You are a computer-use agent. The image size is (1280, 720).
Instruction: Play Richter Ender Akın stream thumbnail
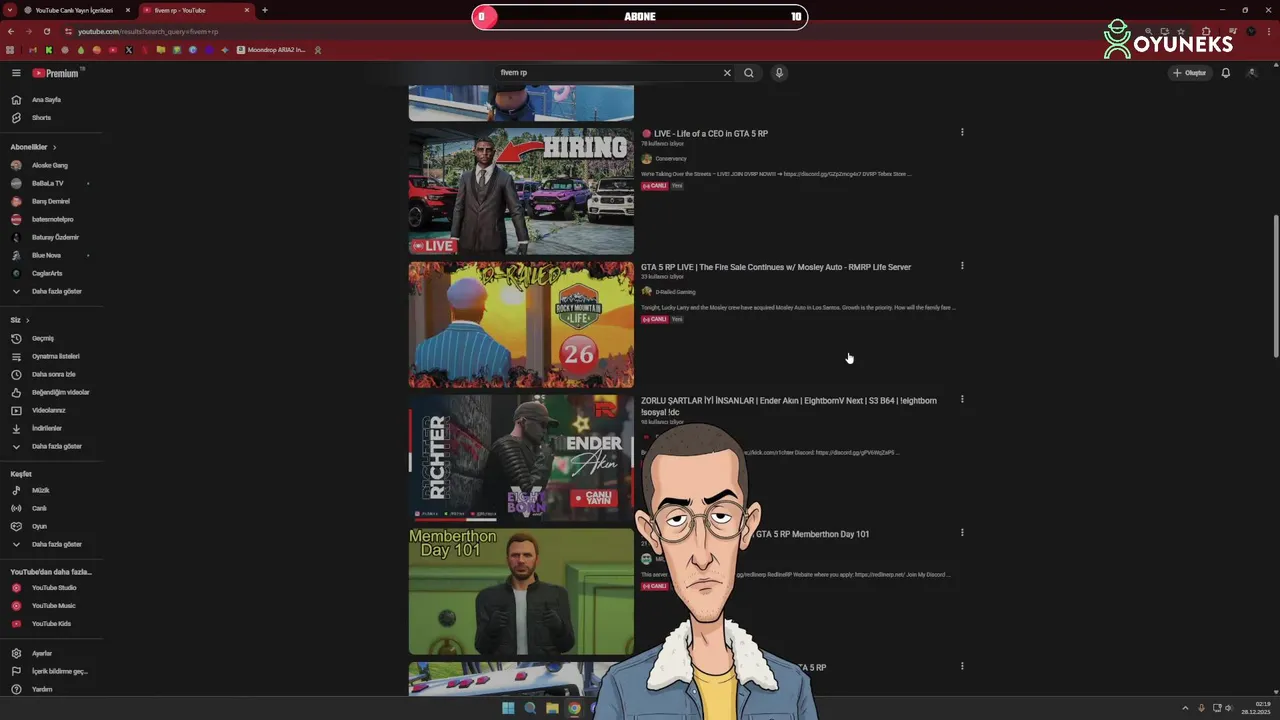click(521, 458)
